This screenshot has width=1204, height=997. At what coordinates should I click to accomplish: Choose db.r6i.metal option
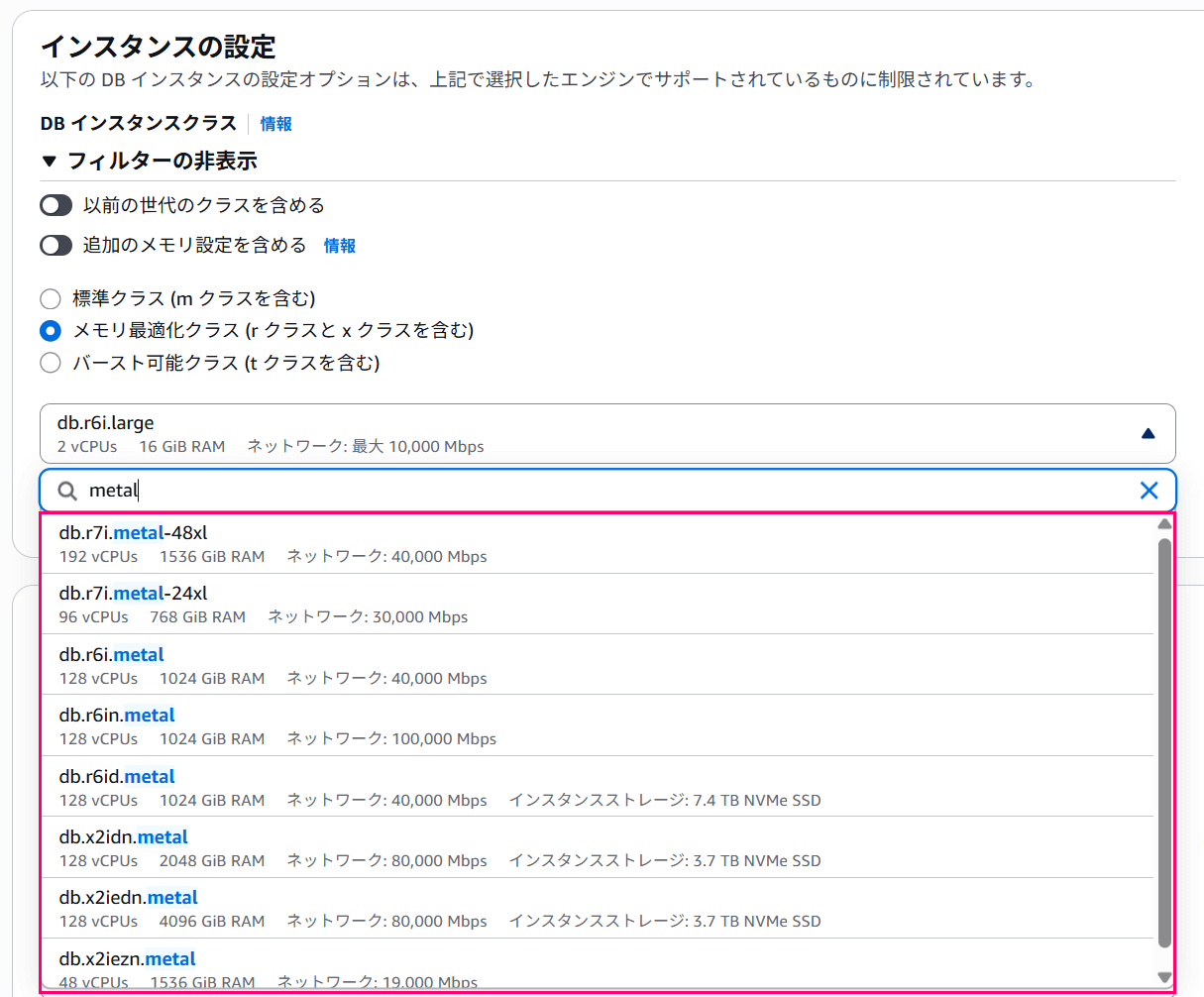click(x=597, y=665)
